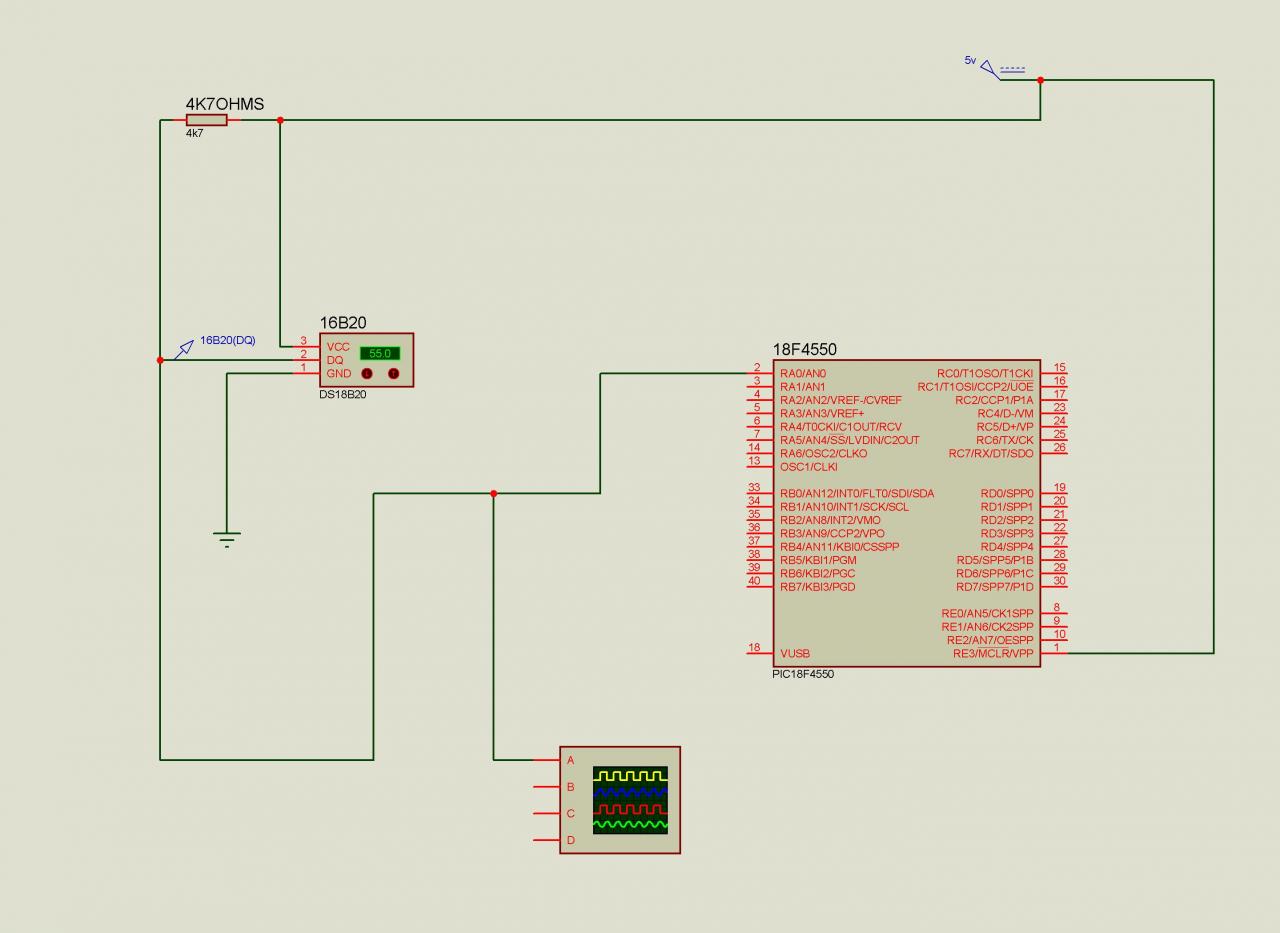Image resolution: width=1280 pixels, height=933 pixels.
Task: Decrease temperature with the DS18B20 down button
Action: coord(366,374)
